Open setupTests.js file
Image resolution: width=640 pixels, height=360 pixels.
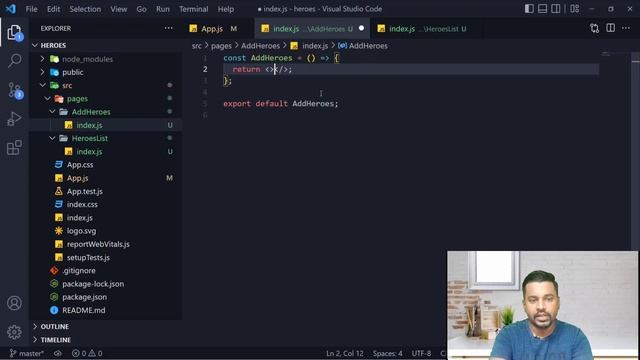tap(106, 257)
